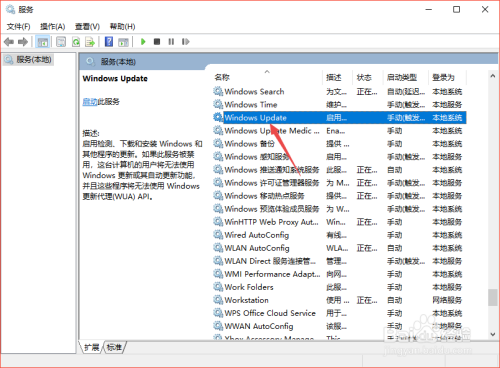500x368 pixels.
Task: Sort by the 描述 column header
Action: click(334, 77)
